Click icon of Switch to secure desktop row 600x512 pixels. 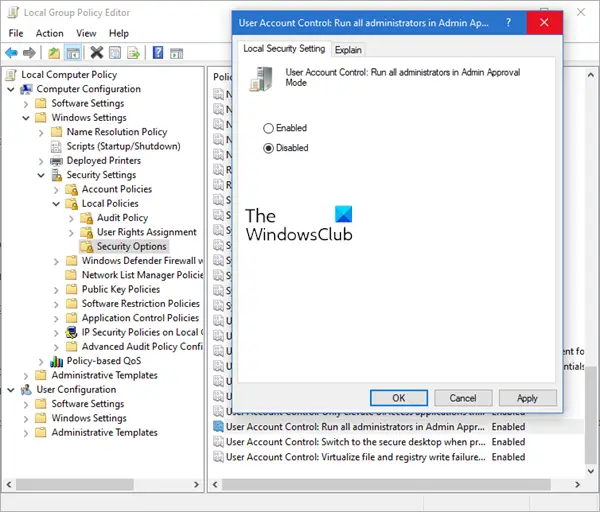coord(218,442)
